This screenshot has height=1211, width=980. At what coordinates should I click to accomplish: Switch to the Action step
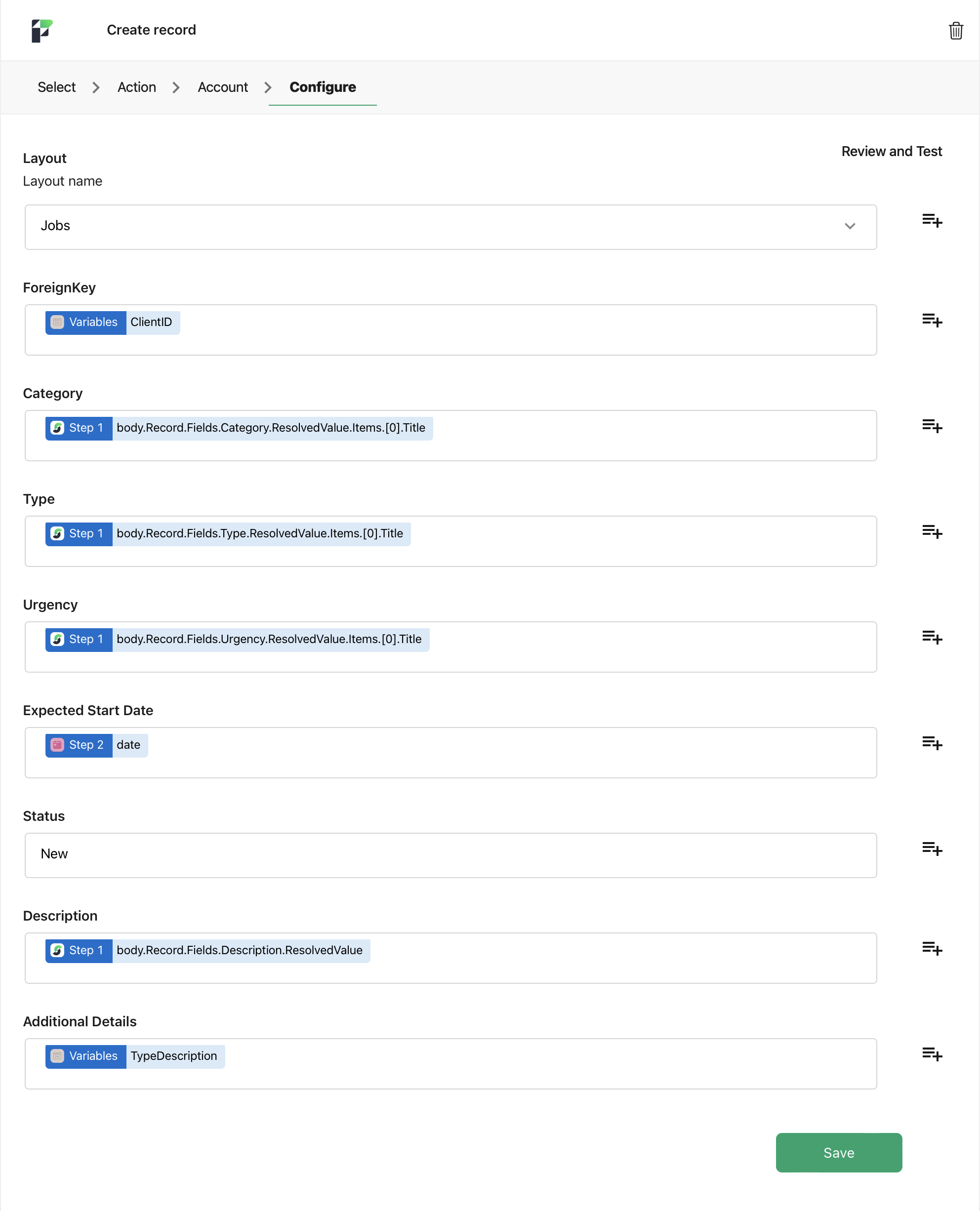(x=137, y=87)
